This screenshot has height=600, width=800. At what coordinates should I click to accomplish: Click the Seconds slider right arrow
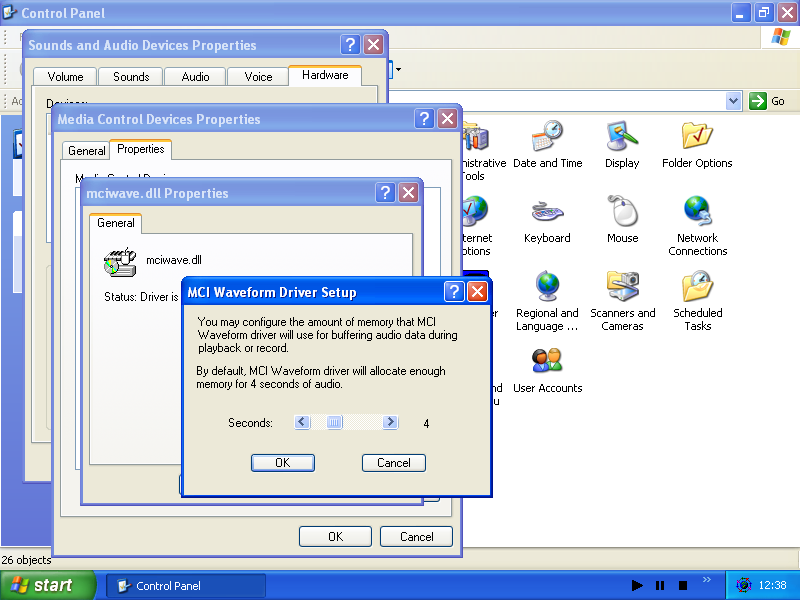tap(390, 423)
